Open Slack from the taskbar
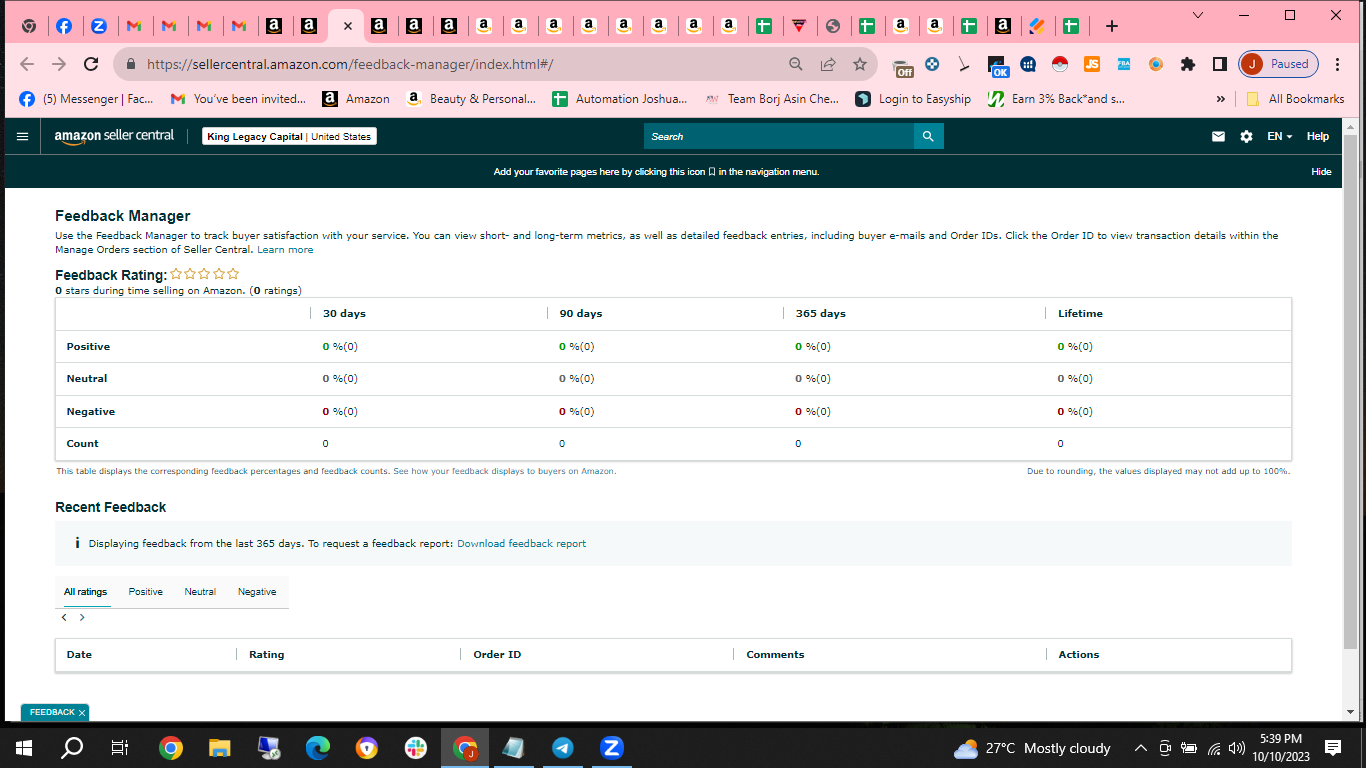This screenshot has width=1366, height=768. click(416, 748)
